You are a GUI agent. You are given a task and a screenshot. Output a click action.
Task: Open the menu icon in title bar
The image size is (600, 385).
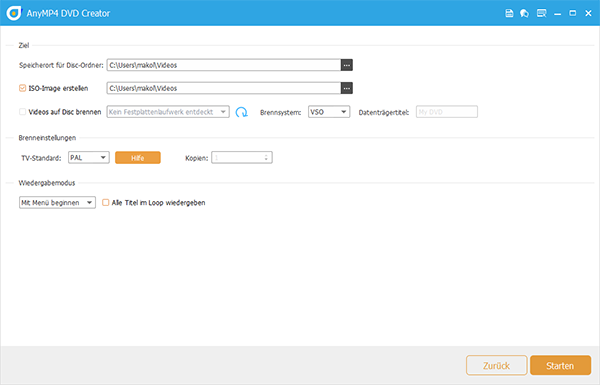pyautogui.click(x=541, y=13)
